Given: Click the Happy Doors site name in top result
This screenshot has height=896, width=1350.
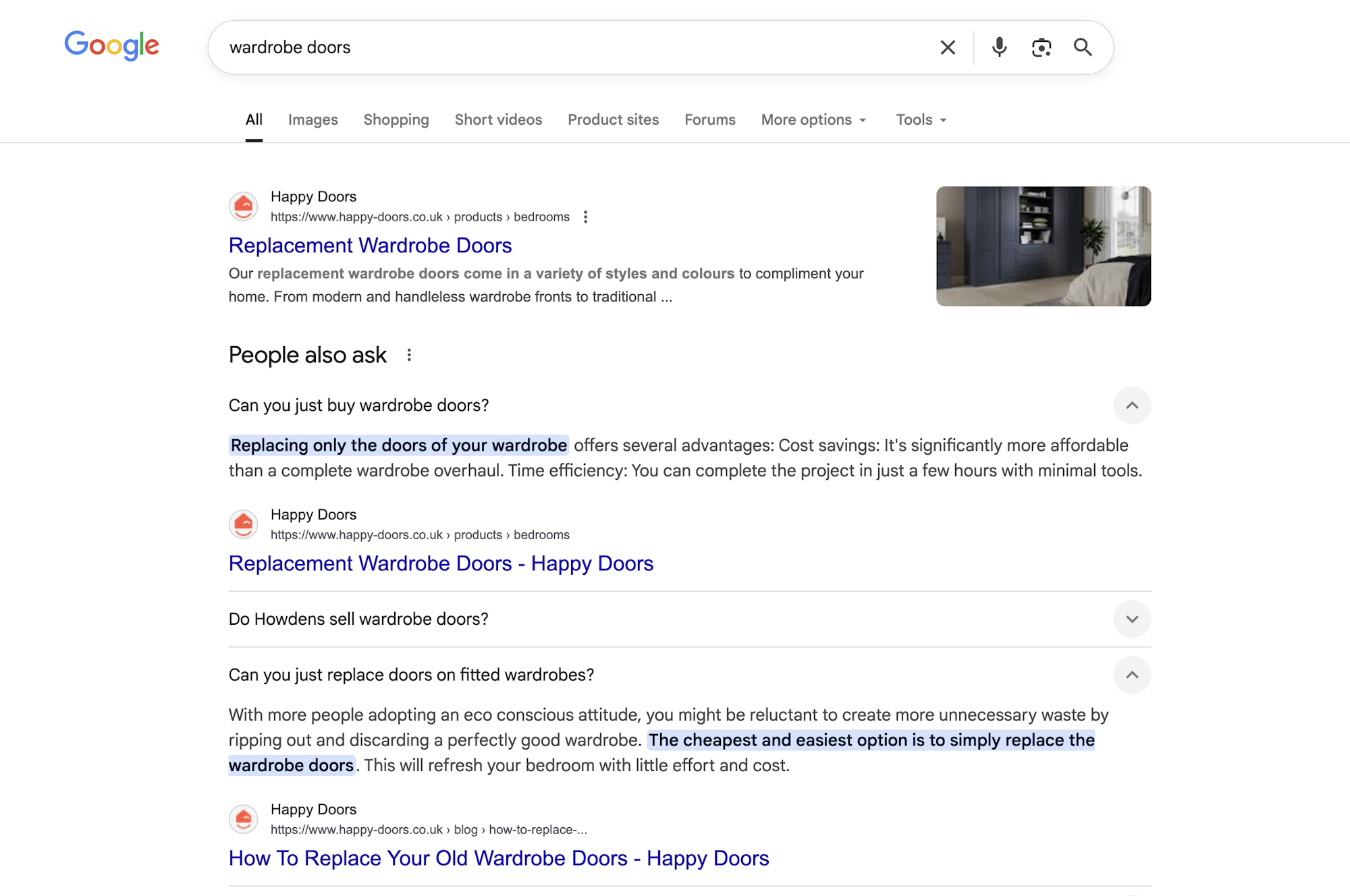Looking at the screenshot, I should (x=313, y=197).
